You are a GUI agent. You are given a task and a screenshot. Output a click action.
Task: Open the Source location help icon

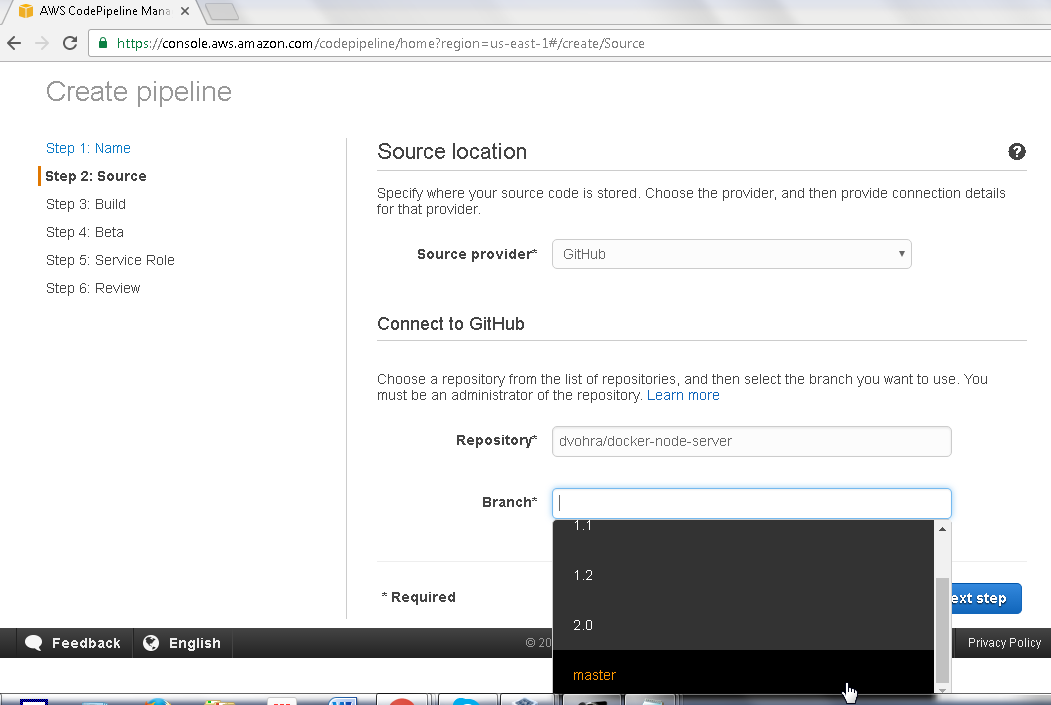[1016, 151]
